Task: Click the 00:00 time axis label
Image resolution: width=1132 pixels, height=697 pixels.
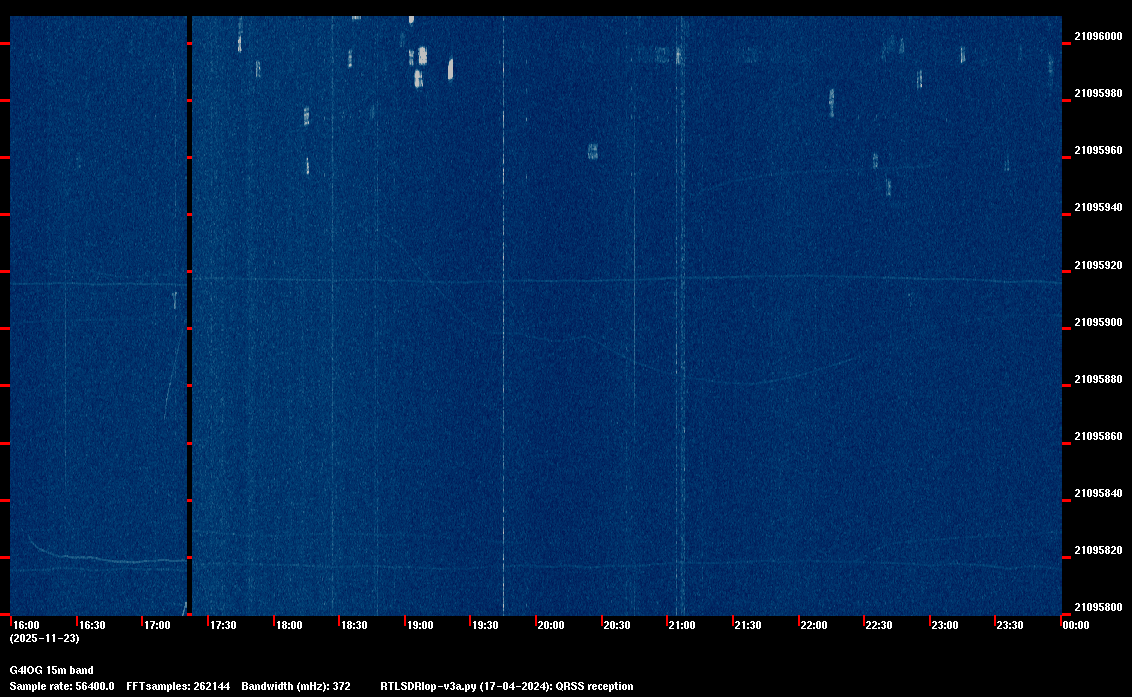Action: pyautogui.click(x=1076, y=625)
